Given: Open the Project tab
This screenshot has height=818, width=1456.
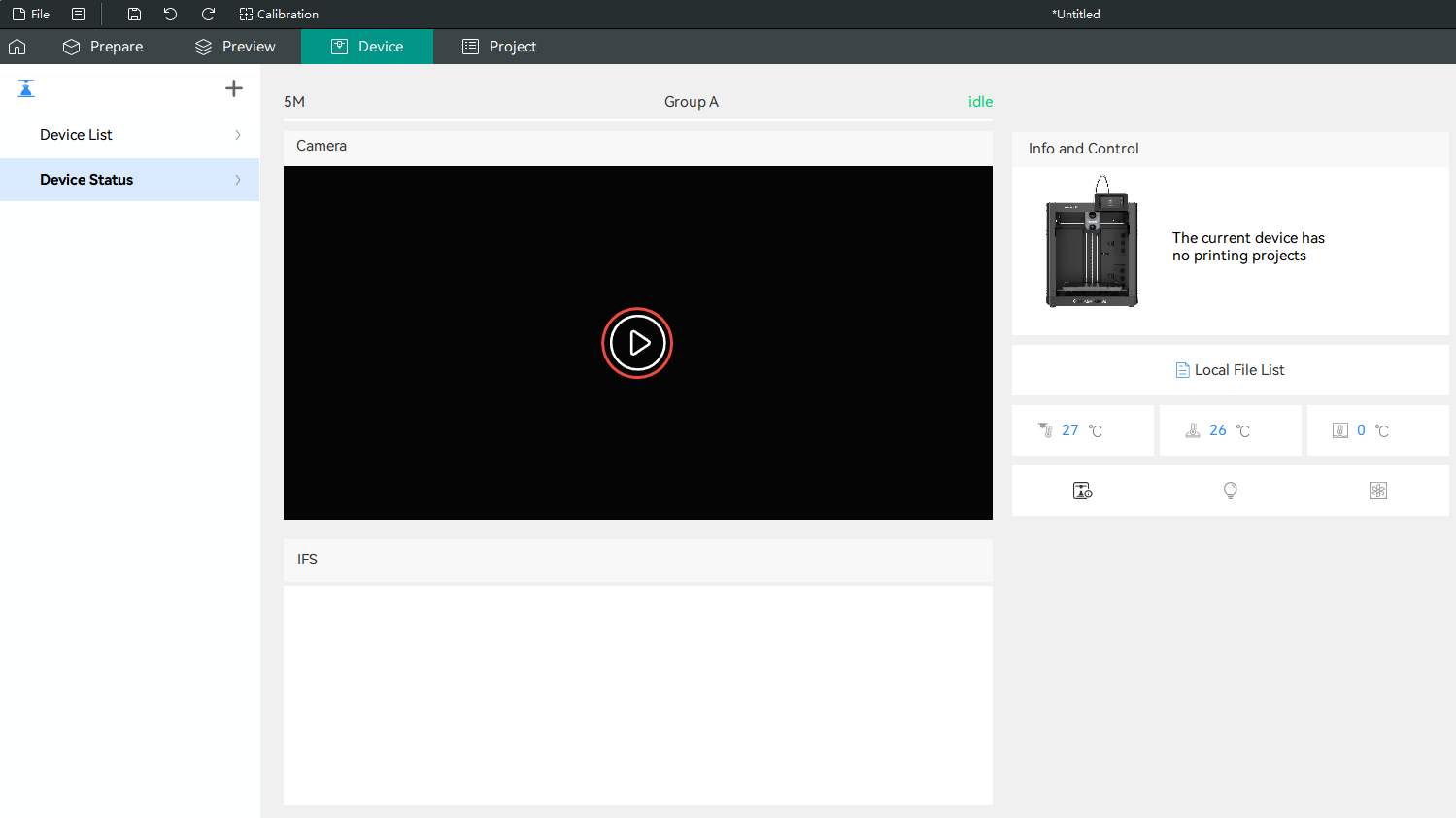Looking at the screenshot, I should (499, 47).
